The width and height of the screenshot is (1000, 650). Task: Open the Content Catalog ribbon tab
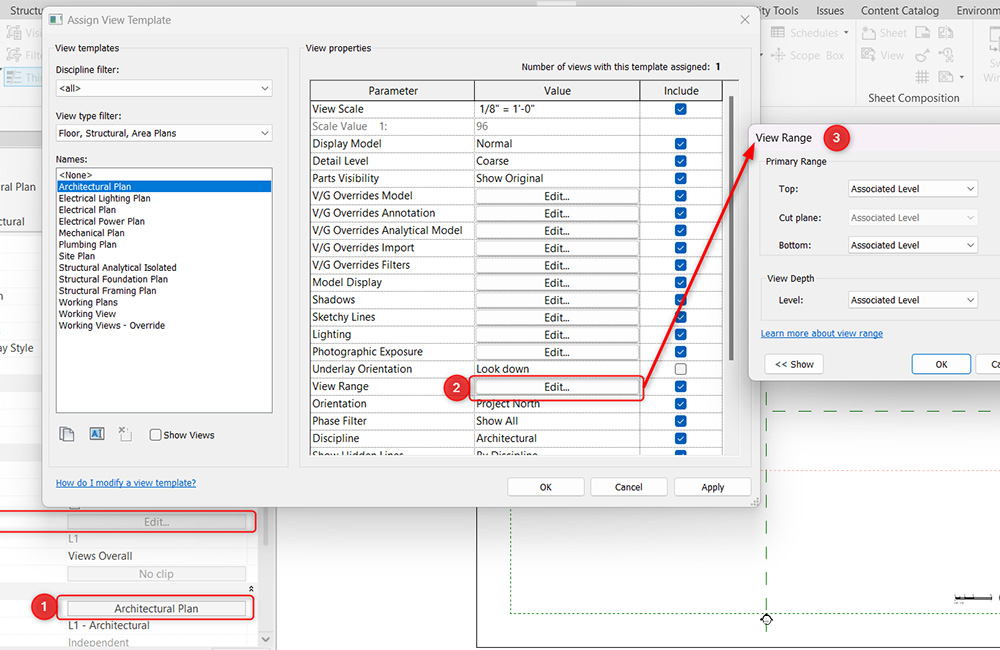[x=899, y=11]
